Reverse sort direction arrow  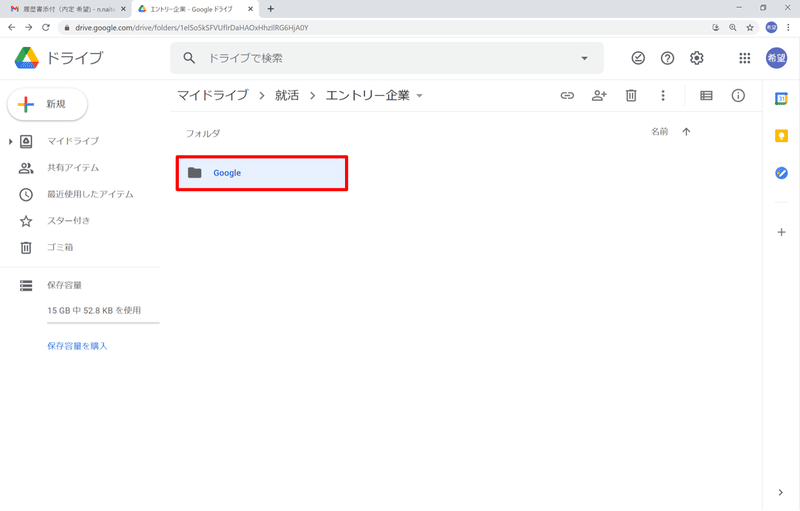pyautogui.click(x=686, y=132)
